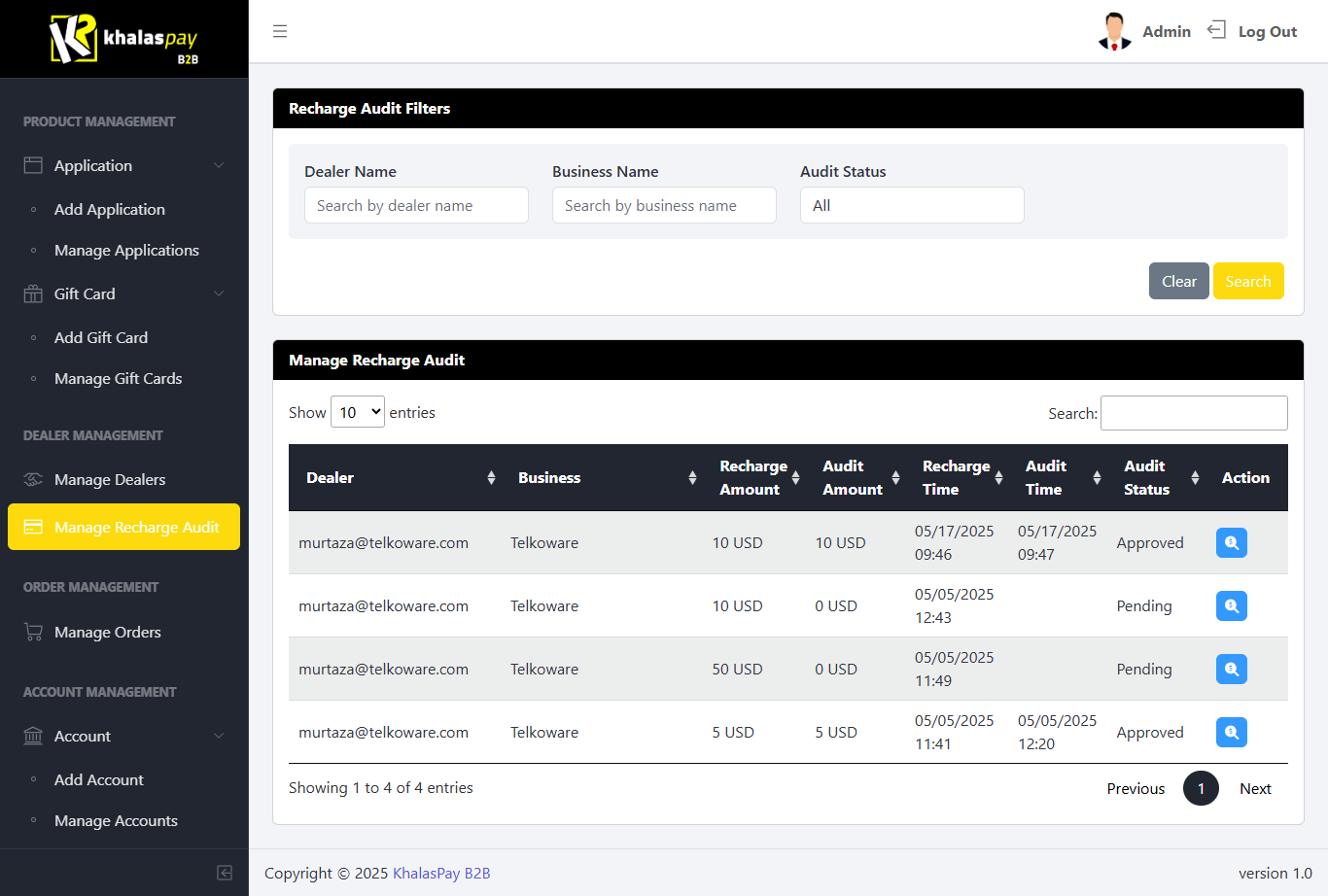Collapse sidebar using bottom arrow icon
The height and width of the screenshot is (896, 1328).
(225, 873)
